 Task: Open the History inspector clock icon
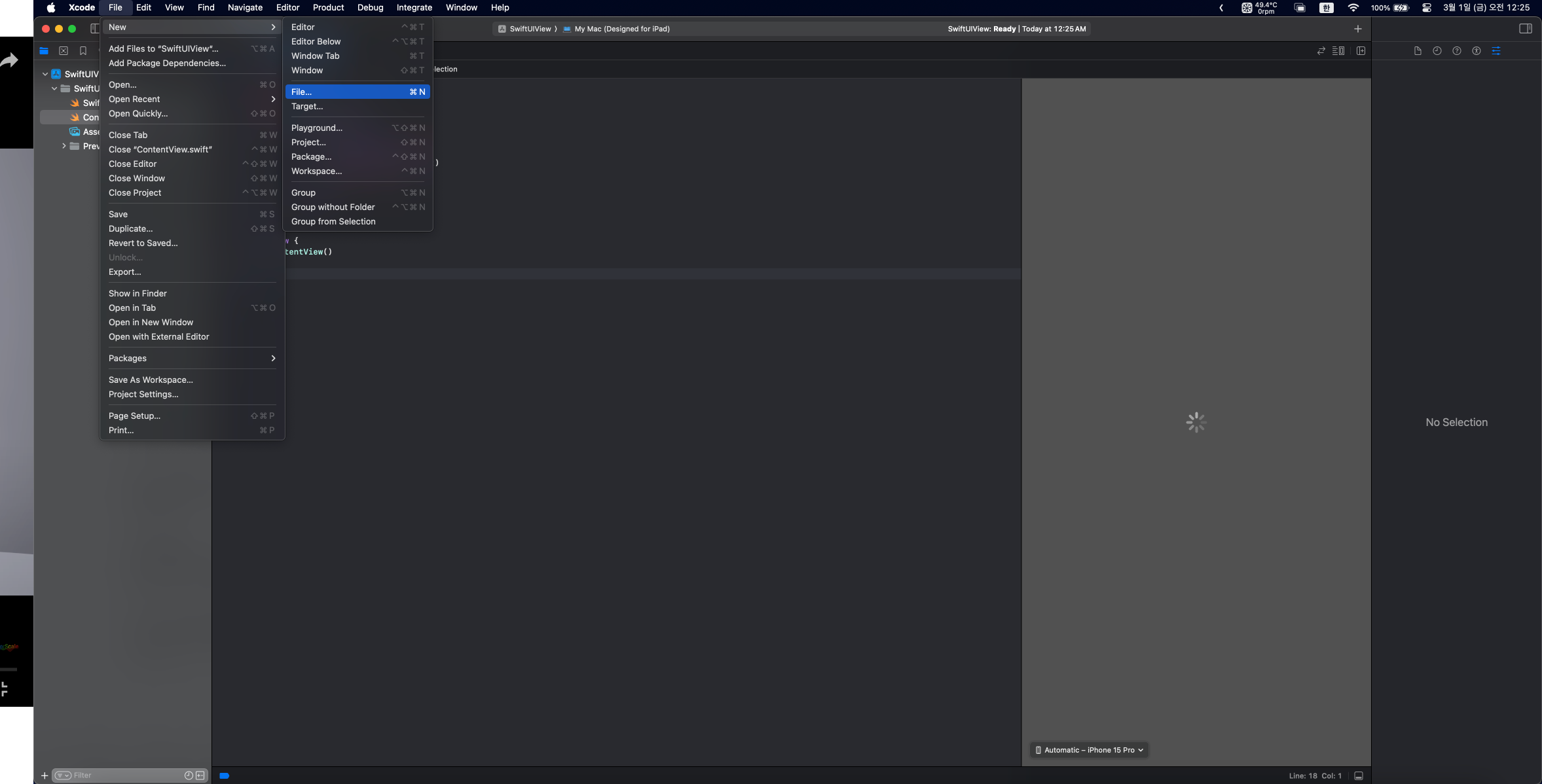pyautogui.click(x=1437, y=51)
